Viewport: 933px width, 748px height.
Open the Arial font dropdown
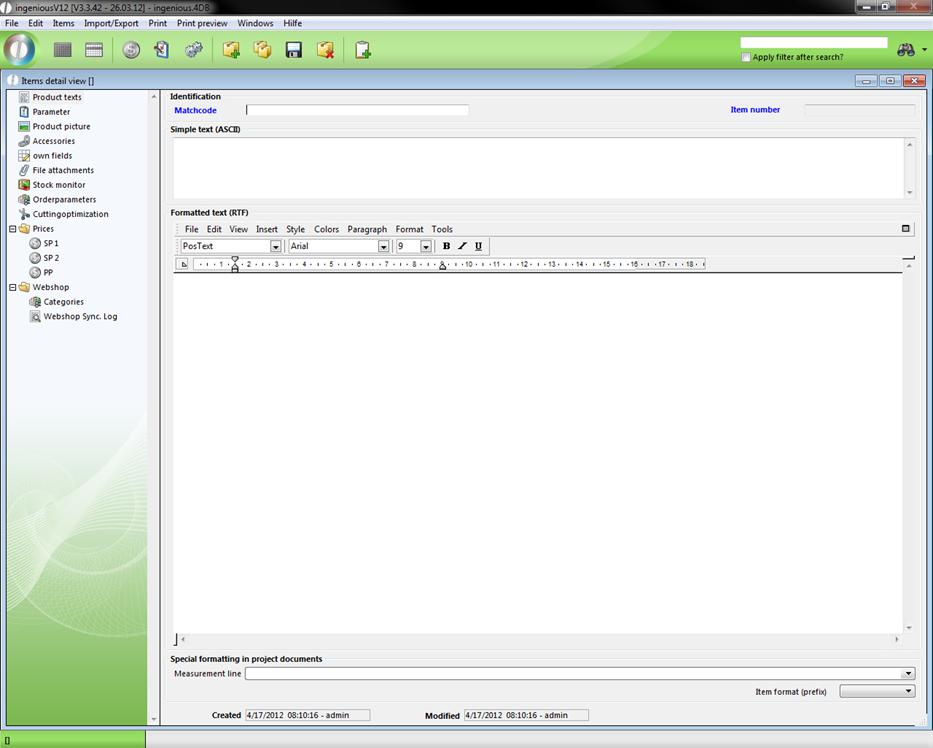(x=383, y=246)
